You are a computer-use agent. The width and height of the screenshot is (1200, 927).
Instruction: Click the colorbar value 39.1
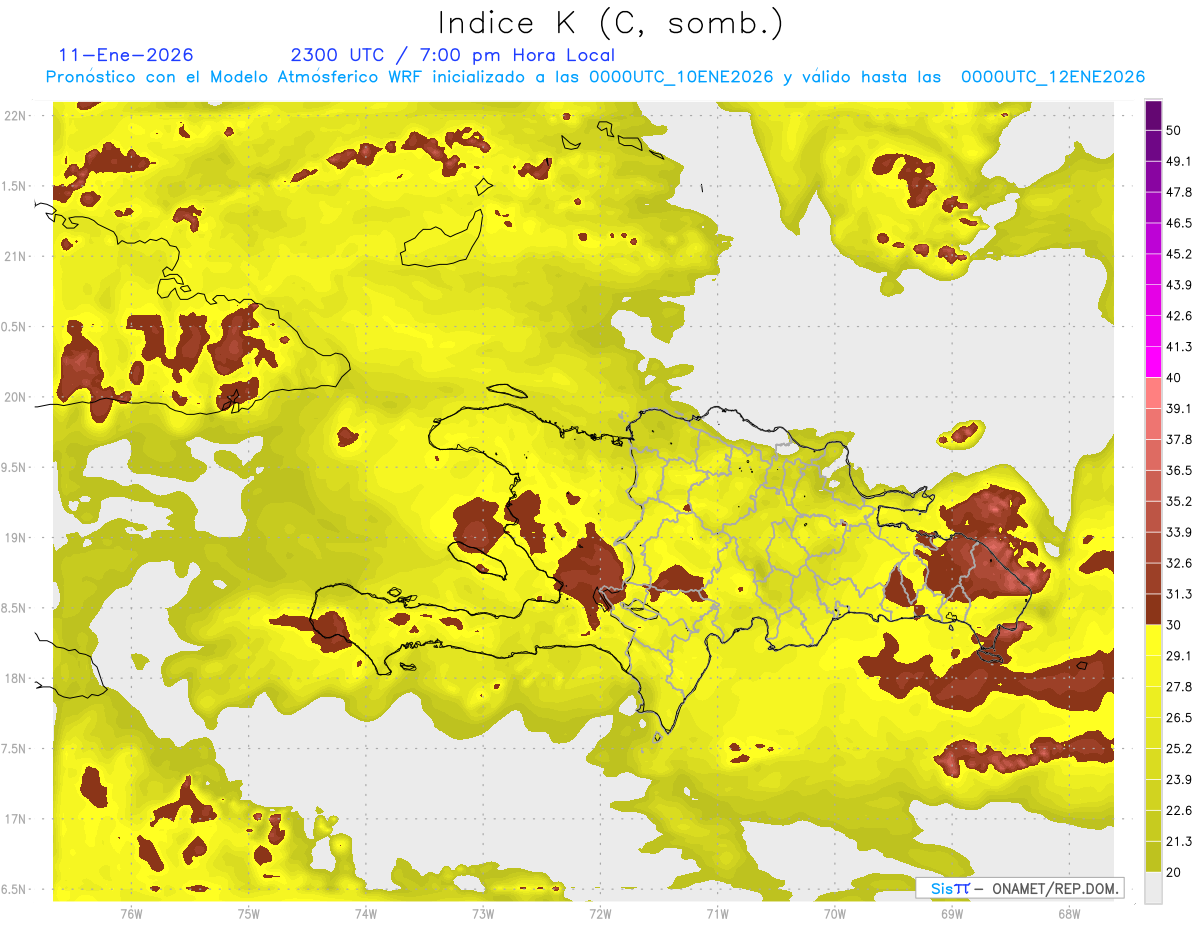[1179, 409]
